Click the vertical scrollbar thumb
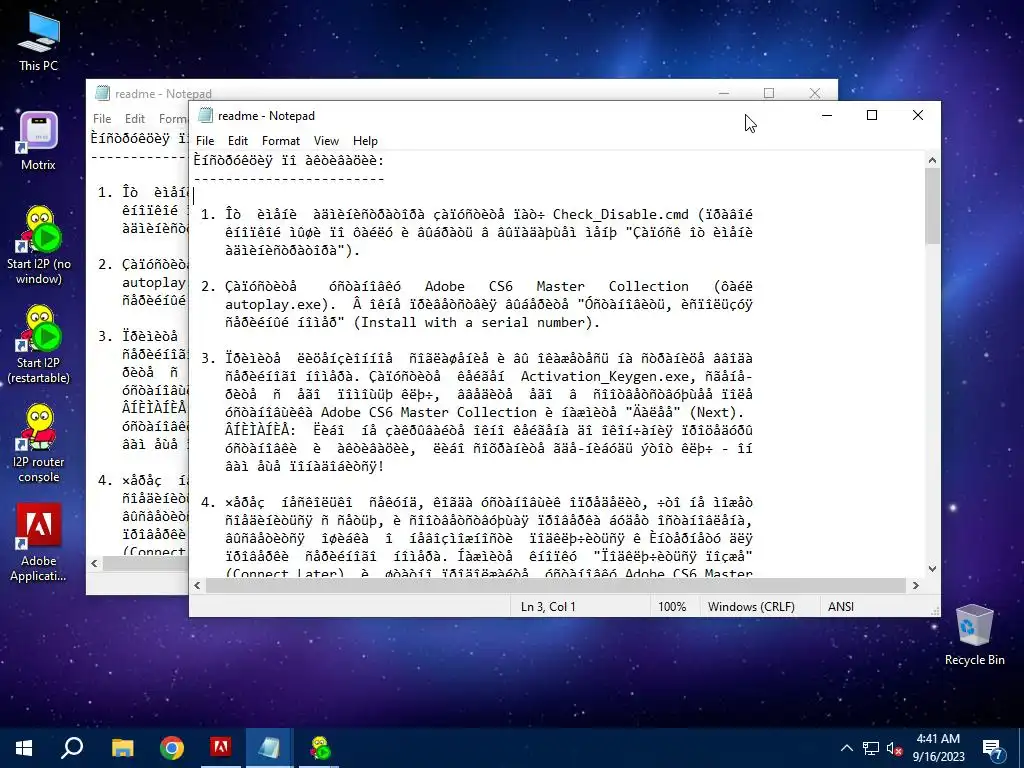Screen dimensions: 1024x768 coord(932,206)
